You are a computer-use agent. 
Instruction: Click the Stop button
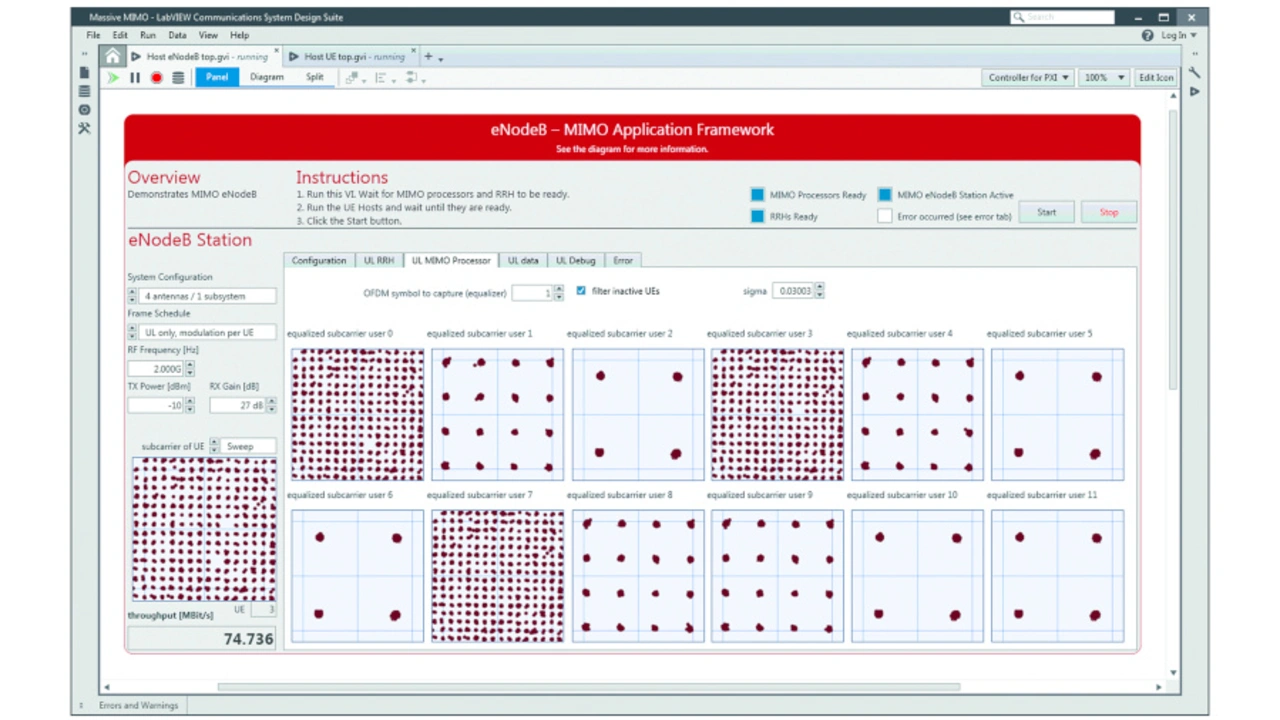point(1109,212)
